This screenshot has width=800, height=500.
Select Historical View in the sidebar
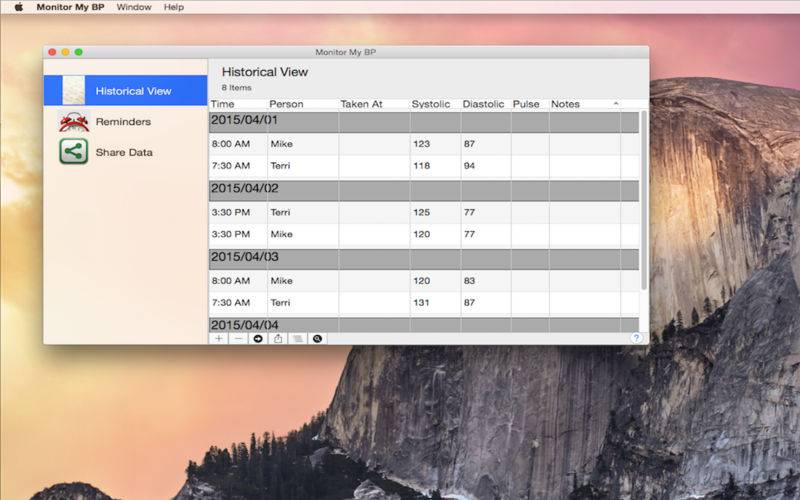point(126,90)
